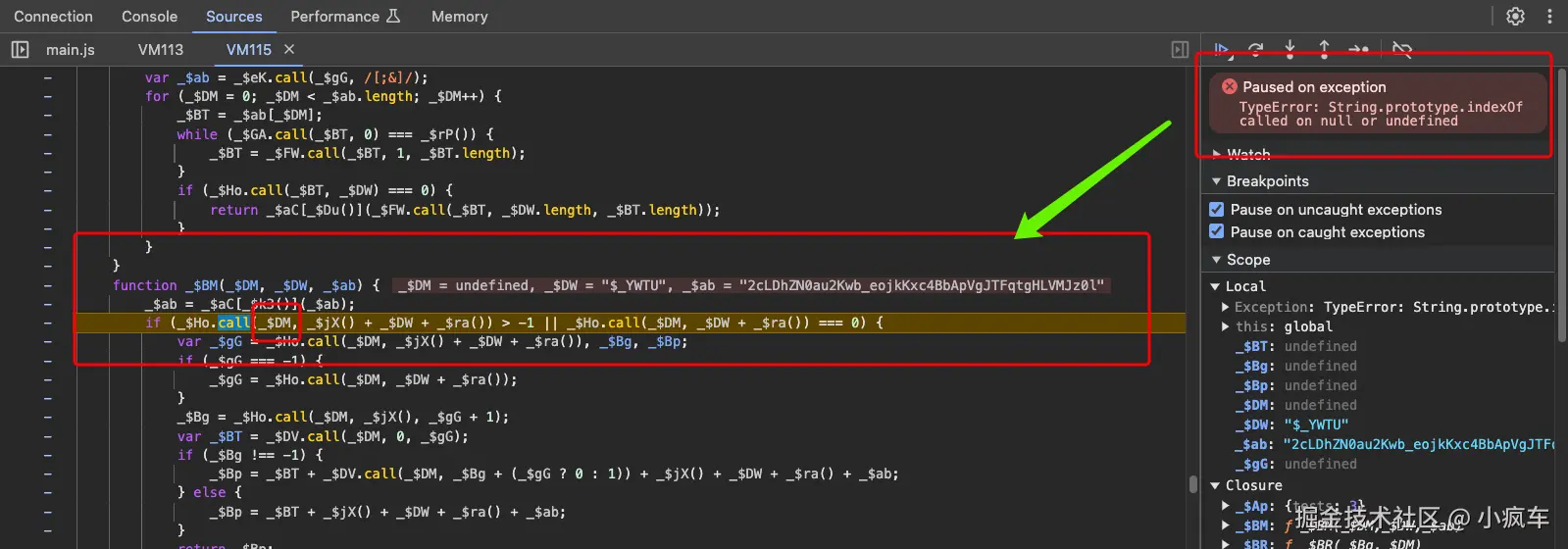Select the VM115 file tab
Image resolution: width=1568 pixels, height=549 pixels.
pos(249,49)
